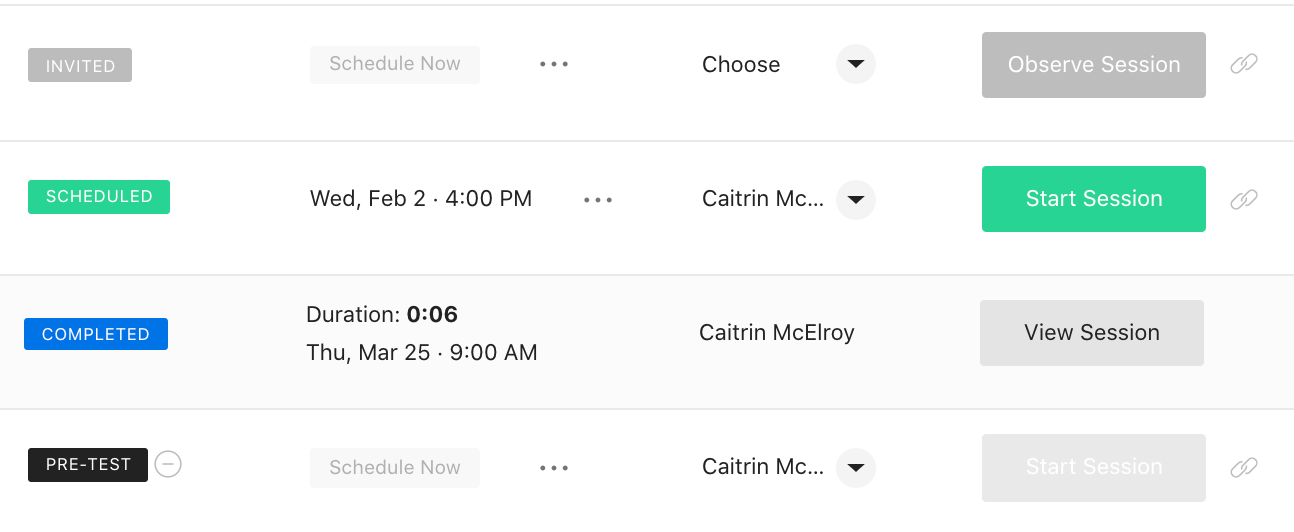1294x532 pixels.
Task: Select the SCHEDULED status badge
Action: click(99, 197)
